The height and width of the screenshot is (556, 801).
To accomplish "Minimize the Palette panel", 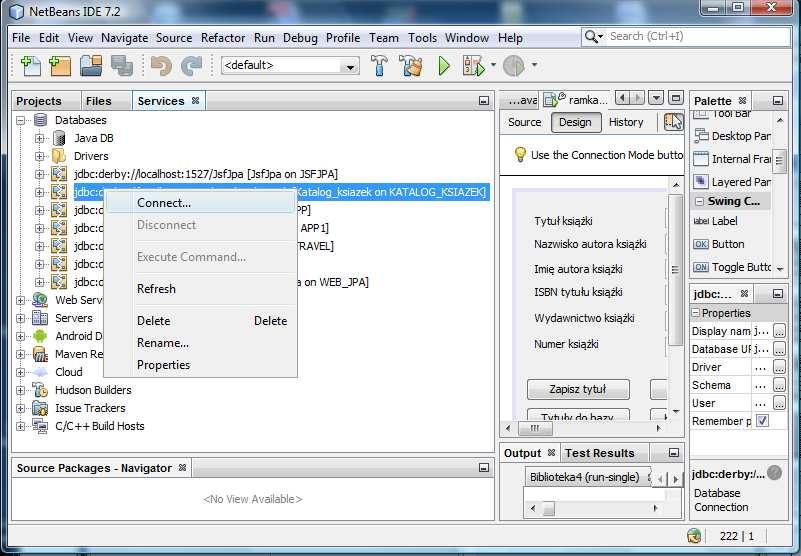I will point(778,101).
